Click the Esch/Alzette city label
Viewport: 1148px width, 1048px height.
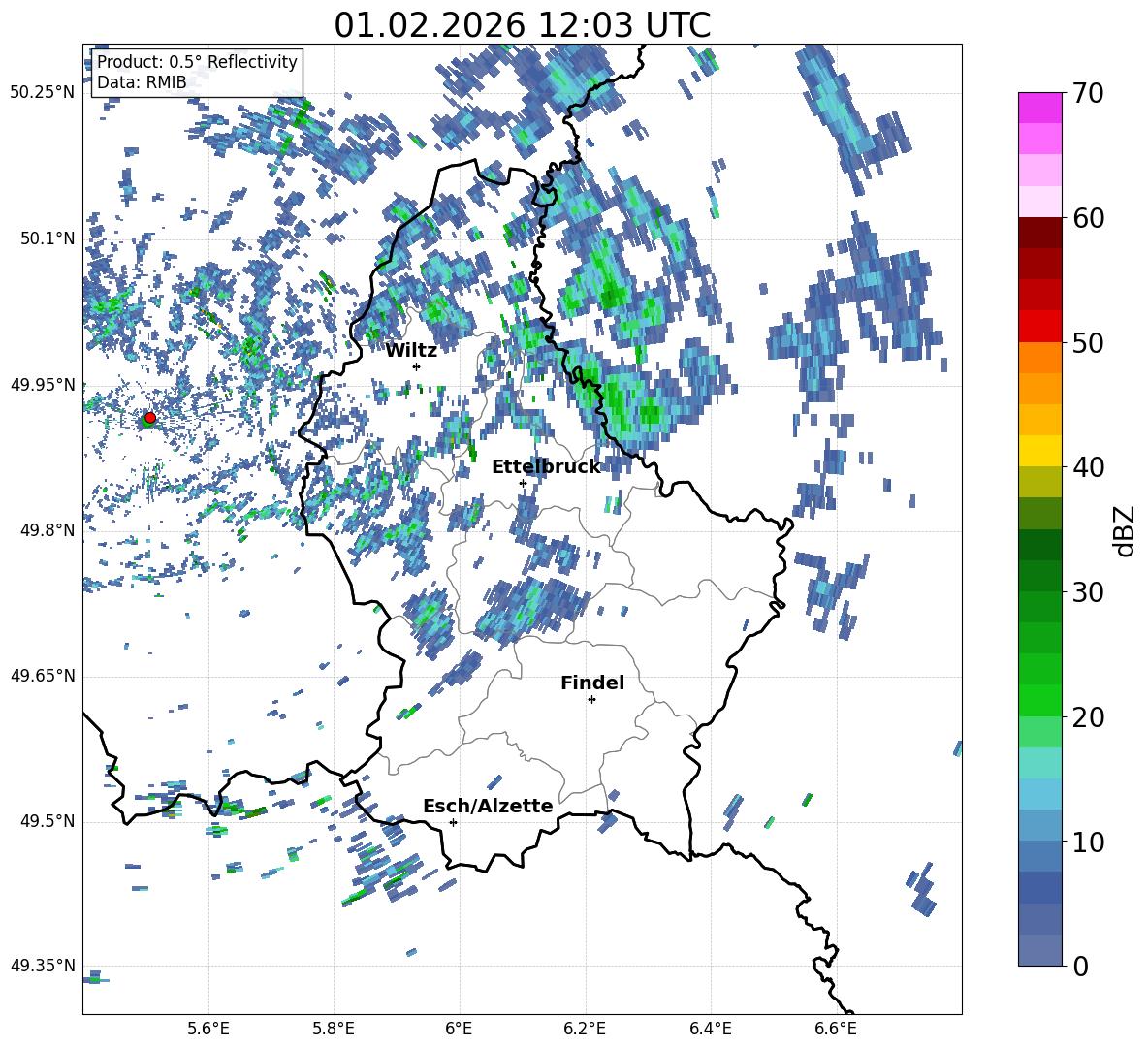coord(488,806)
